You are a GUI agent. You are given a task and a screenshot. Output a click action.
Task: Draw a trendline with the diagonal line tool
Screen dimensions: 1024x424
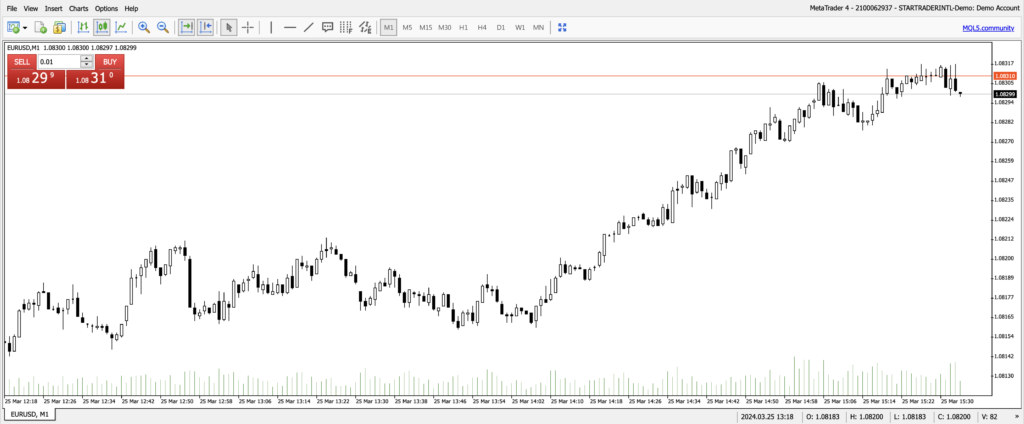pyautogui.click(x=308, y=27)
